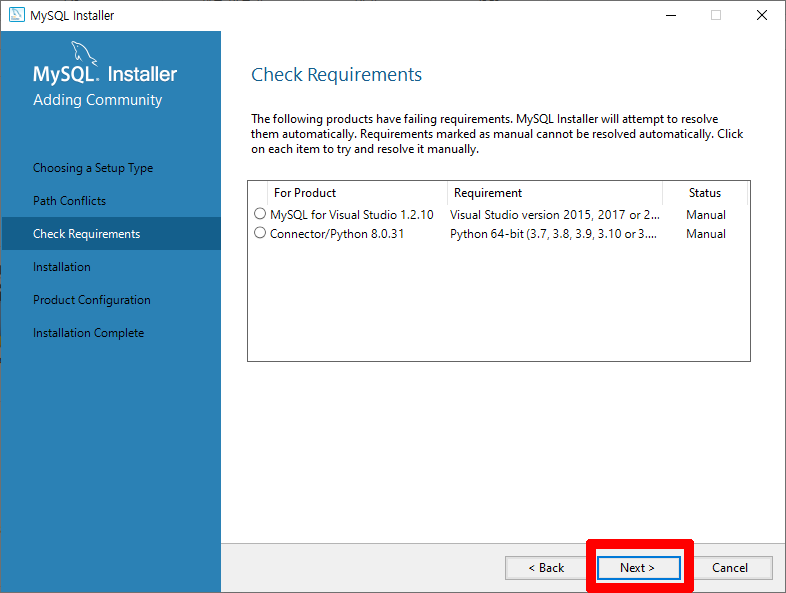Click the Next button

(x=639, y=568)
